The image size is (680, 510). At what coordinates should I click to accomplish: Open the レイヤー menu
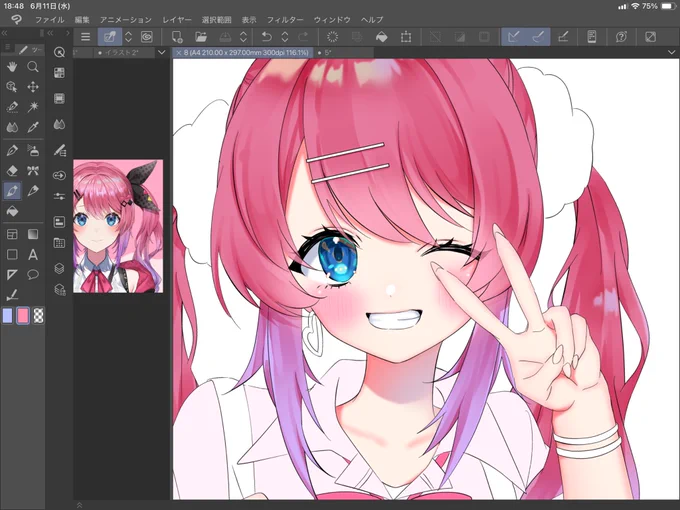point(177,20)
